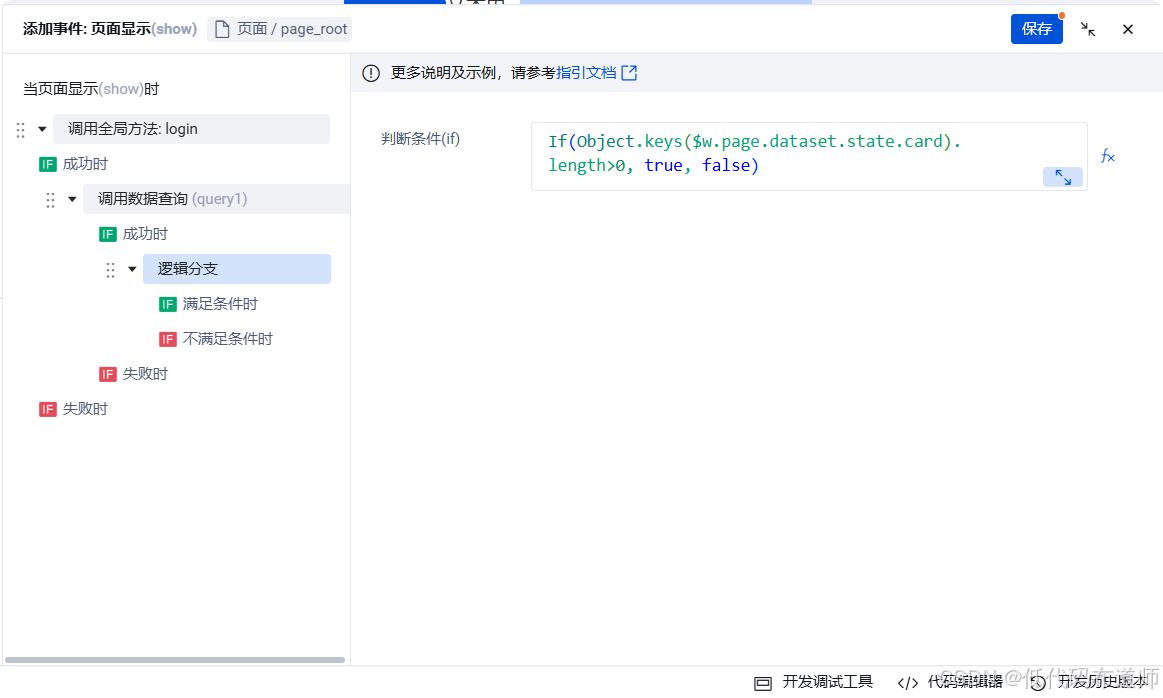
Task: Click external link icon beside 指引文档
Action: point(629,73)
